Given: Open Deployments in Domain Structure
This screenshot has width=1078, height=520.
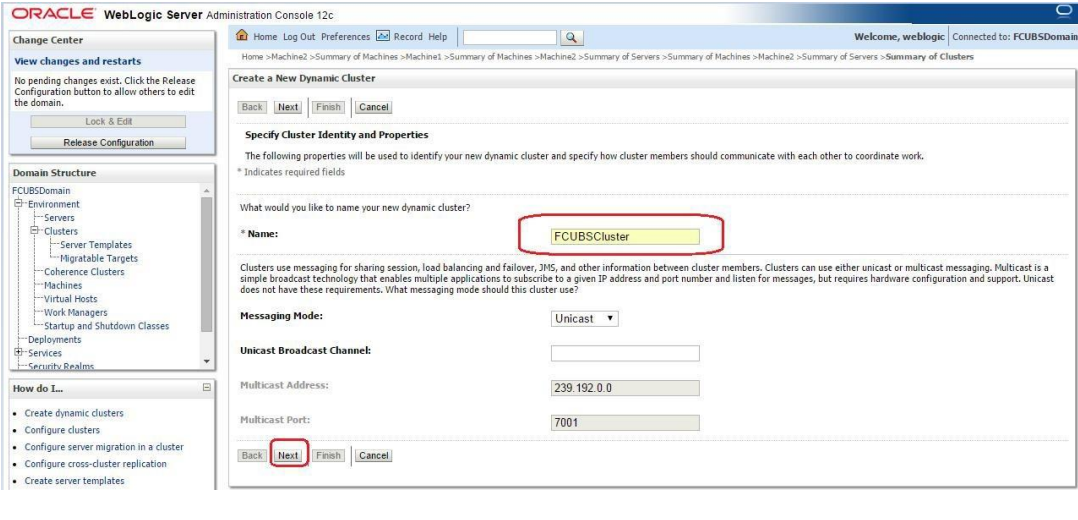Looking at the screenshot, I should click(x=54, y=340).
